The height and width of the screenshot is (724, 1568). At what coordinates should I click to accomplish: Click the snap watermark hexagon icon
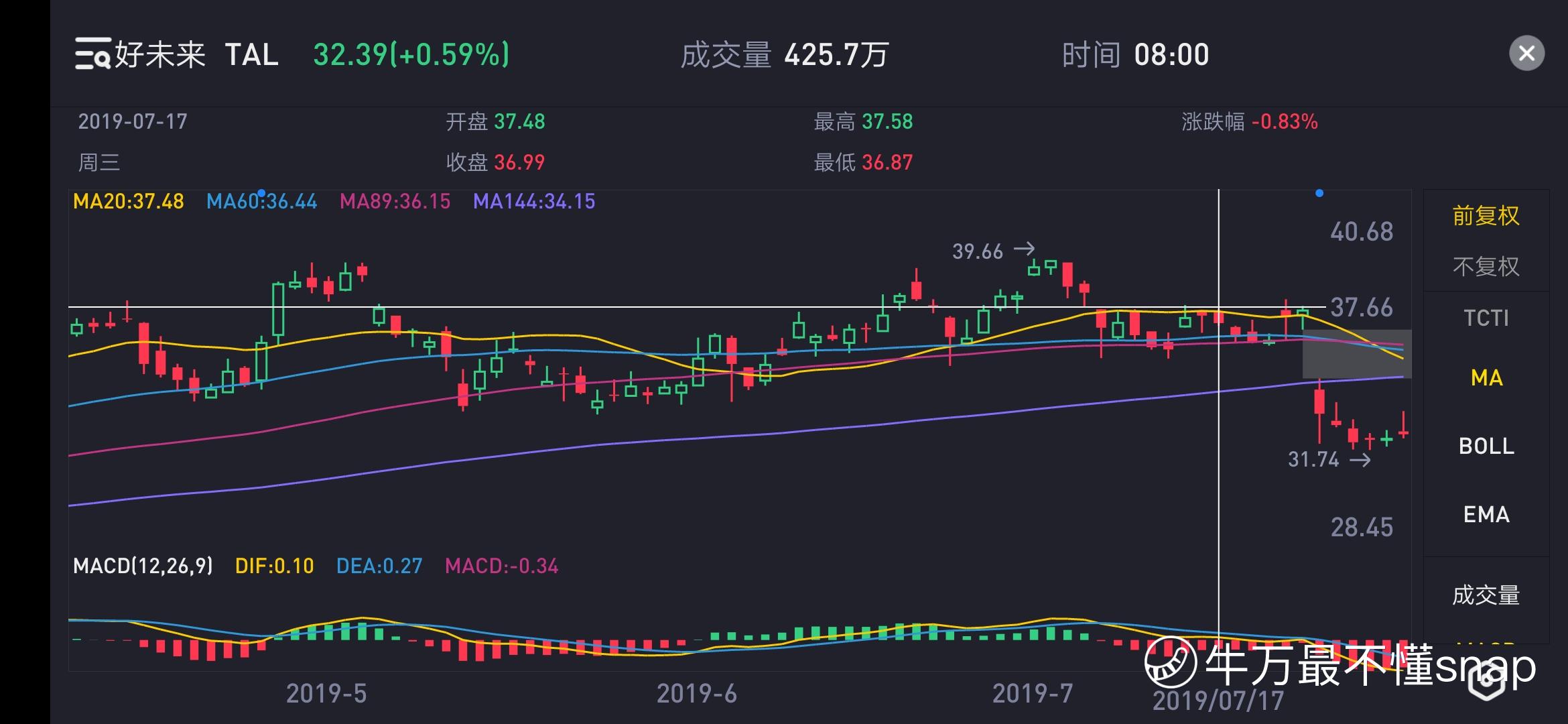coord(1486,682)
